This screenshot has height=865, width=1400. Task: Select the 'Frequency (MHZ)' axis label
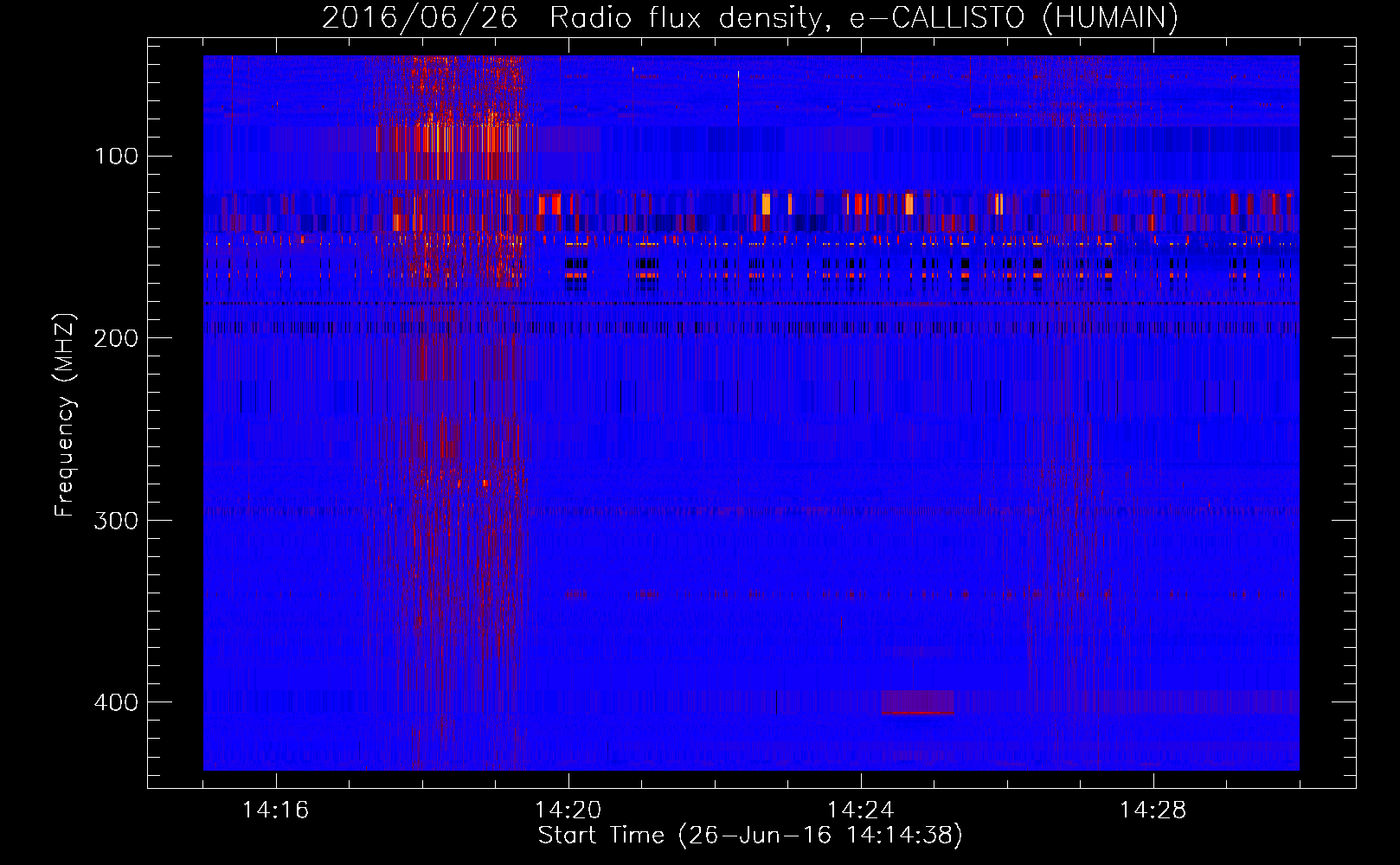(65, 415)
